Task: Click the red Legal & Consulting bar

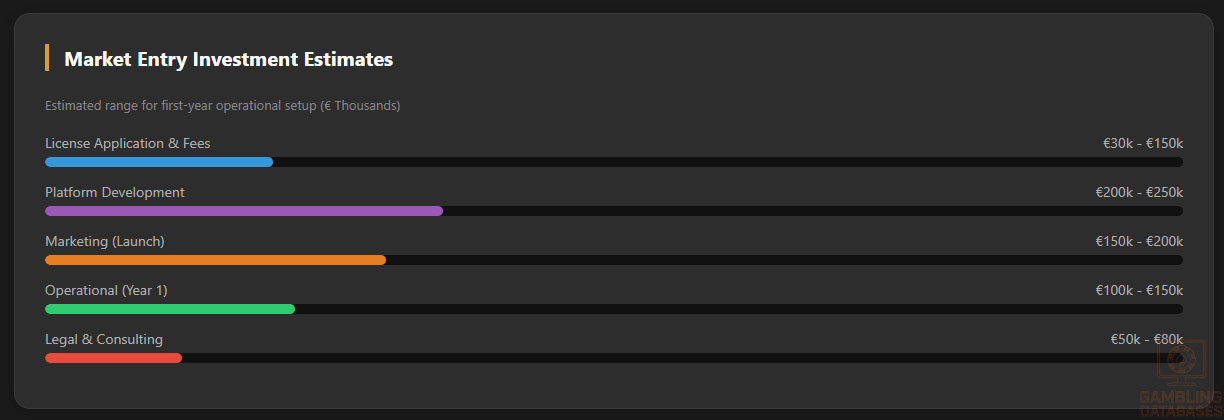Action: (113, 358)
